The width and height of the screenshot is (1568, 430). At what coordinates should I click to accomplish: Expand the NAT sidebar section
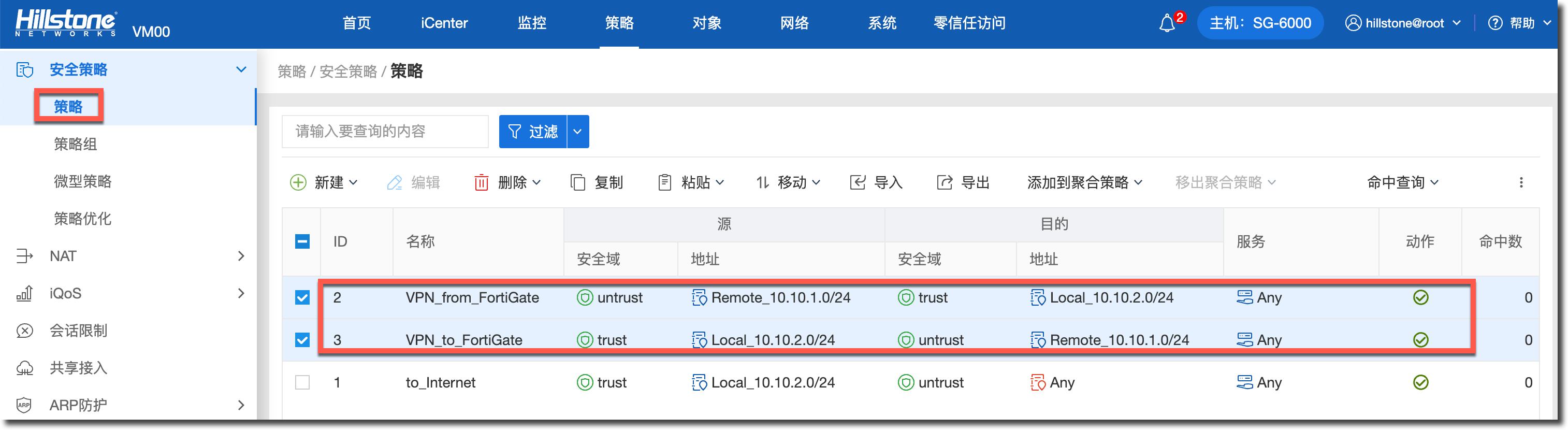coord(241,256)
